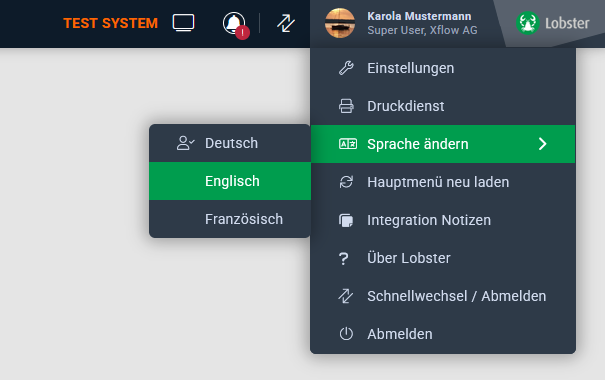Click the TEST SYSTEM label
The image size is (605, 380).
[111, 23]
